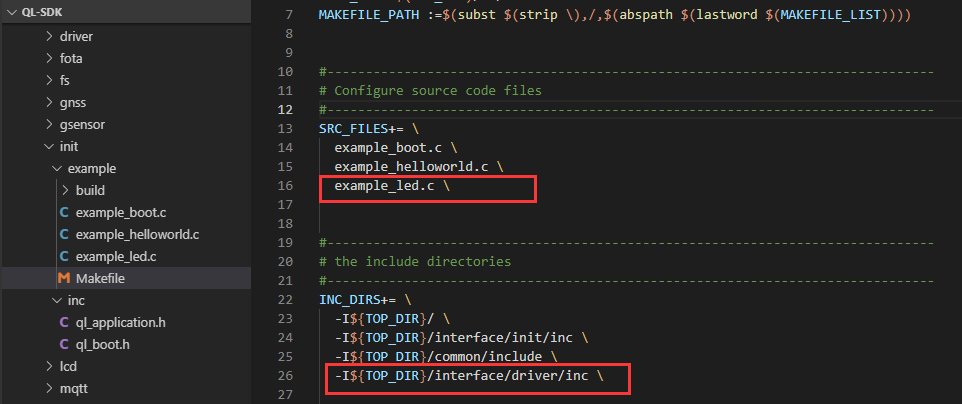Image resolution: width=962 pixels, height=404 pixels.
Task: Collapse the QL-SDK root folder
Action: click(12, 14)
